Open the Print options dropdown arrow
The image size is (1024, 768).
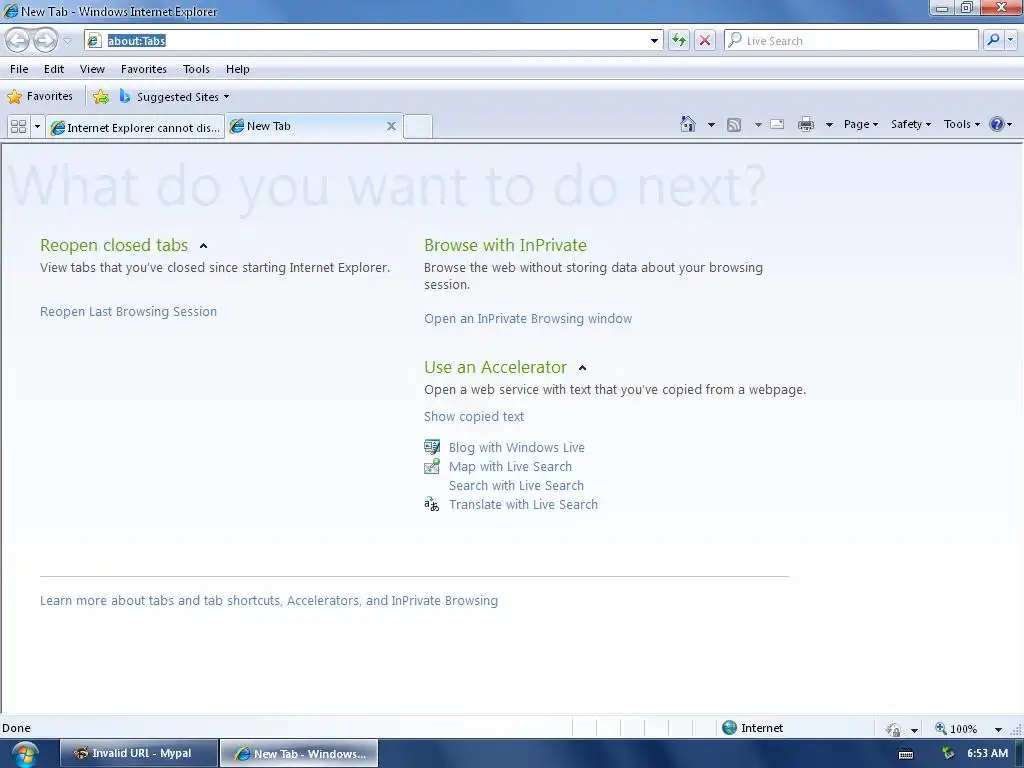tap(829, 124)
